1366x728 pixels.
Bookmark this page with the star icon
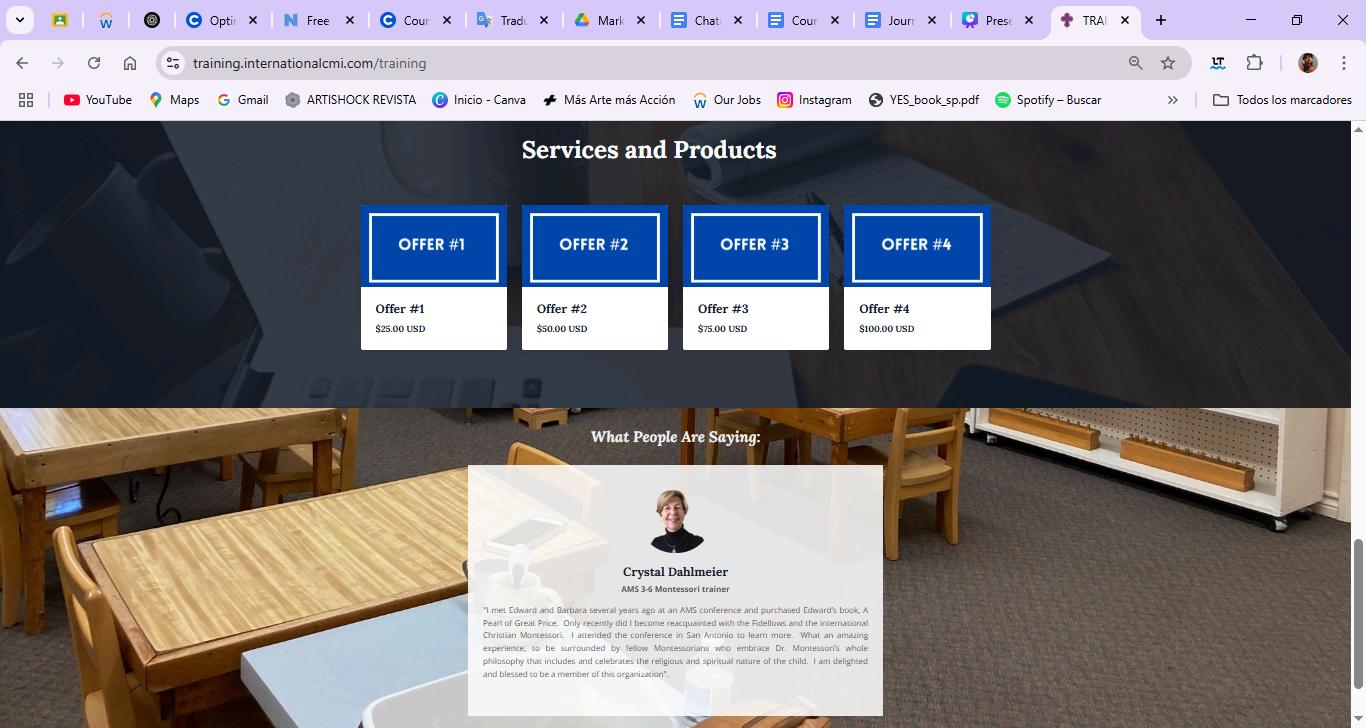[x=1168, y=63]
